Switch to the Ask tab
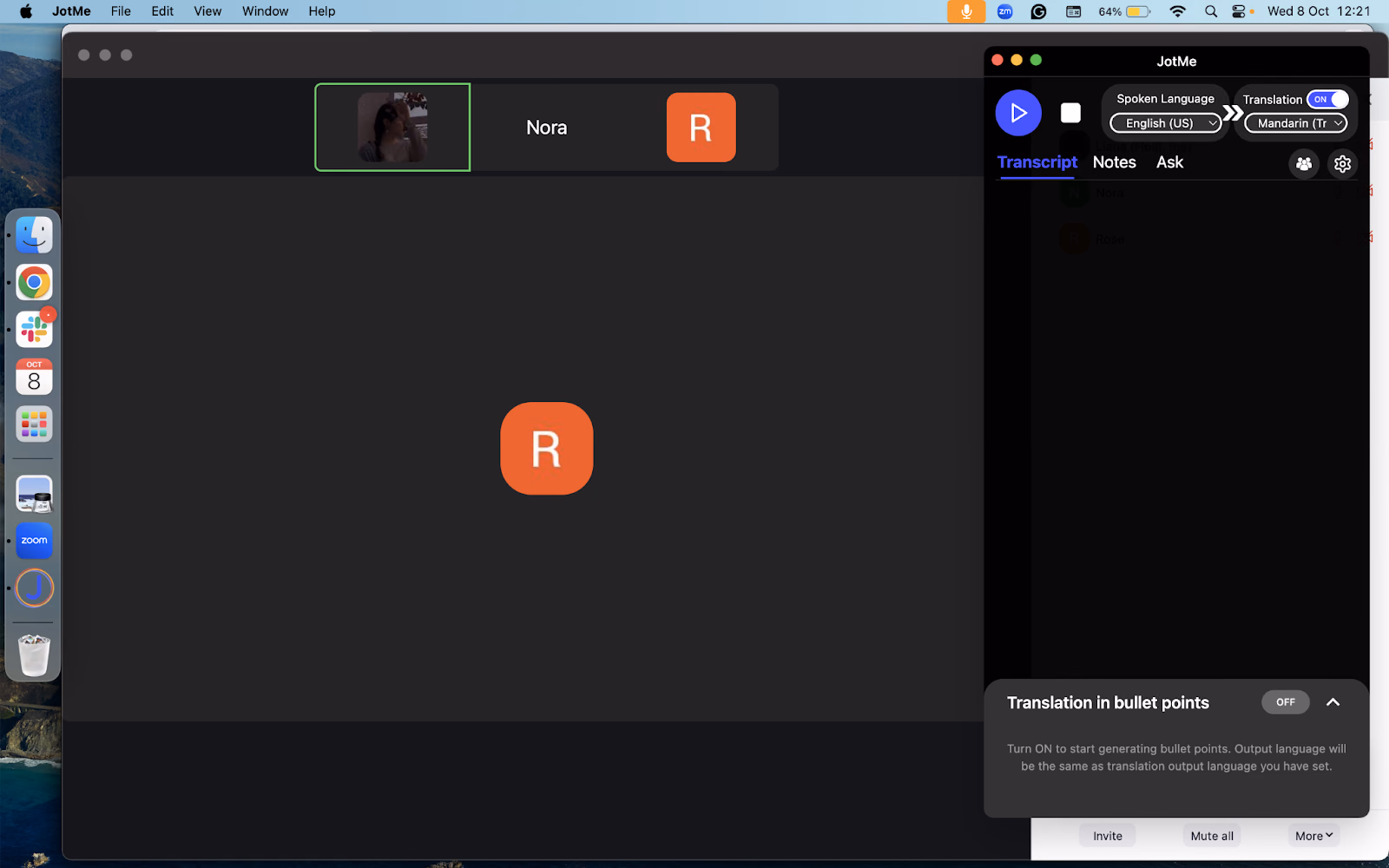 coord(1169,162)
